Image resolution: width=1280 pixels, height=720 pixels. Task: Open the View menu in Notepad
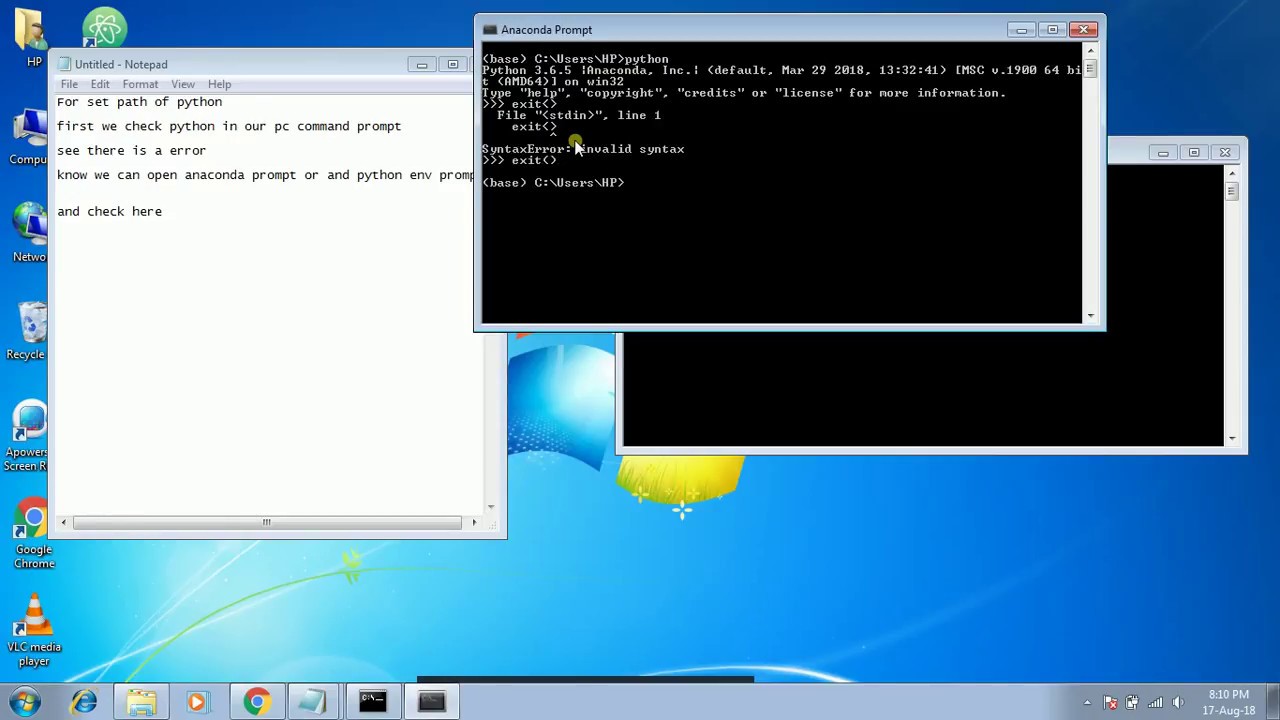pyautogui.click(x=182, y=84)
